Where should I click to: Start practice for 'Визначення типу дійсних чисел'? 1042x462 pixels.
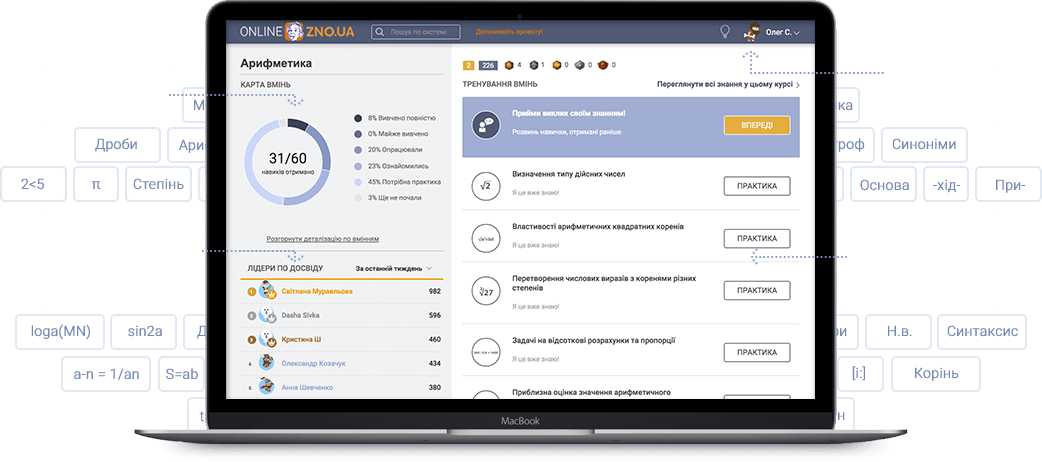(x=757, y=186)
